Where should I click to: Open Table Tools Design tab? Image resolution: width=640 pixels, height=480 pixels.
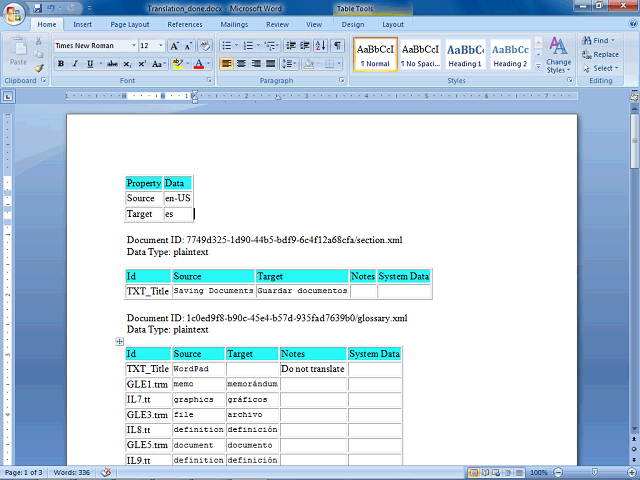click(x=353, y=24)
